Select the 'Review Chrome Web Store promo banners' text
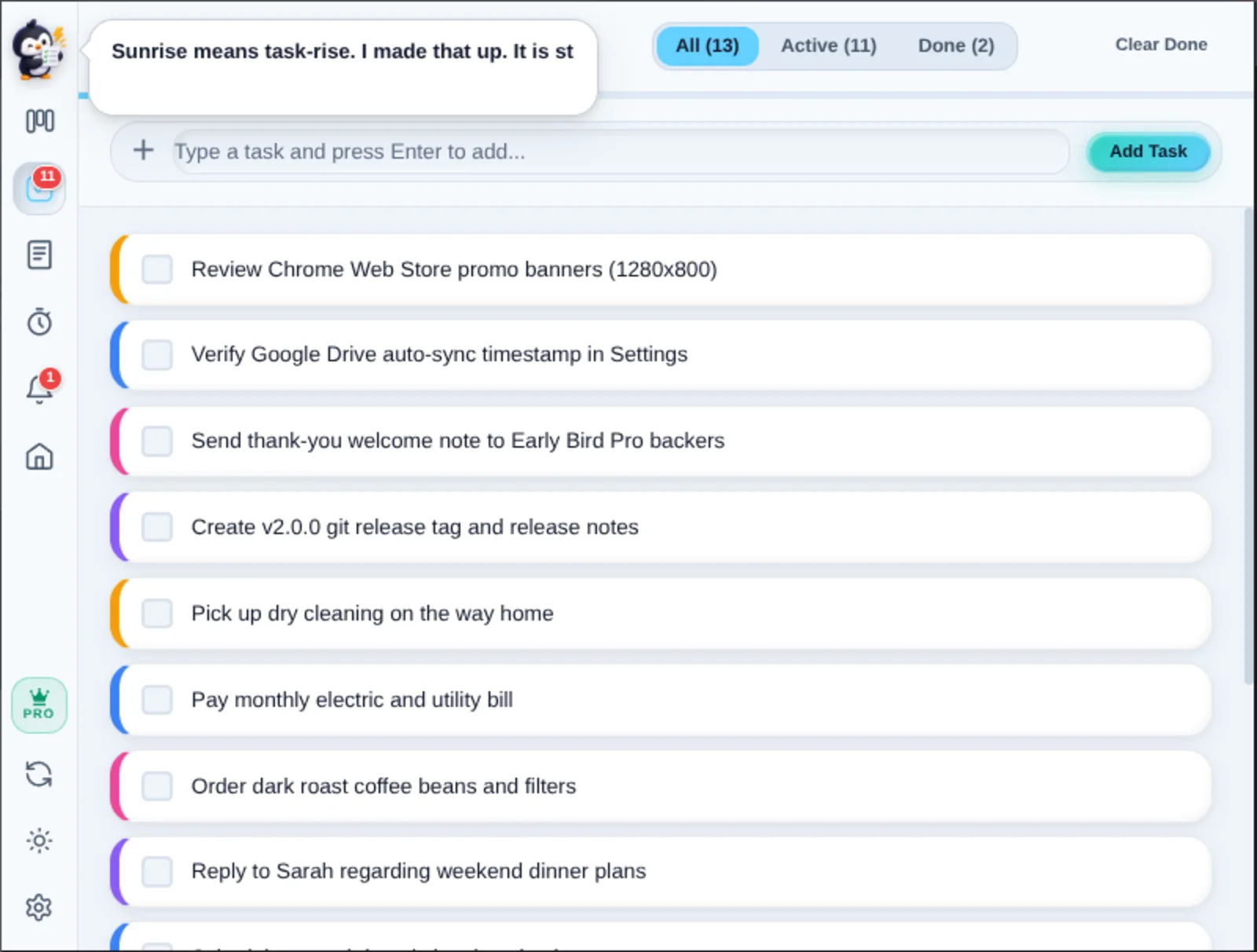Viewport: 1257px width, 952px height. click(454, 269)
